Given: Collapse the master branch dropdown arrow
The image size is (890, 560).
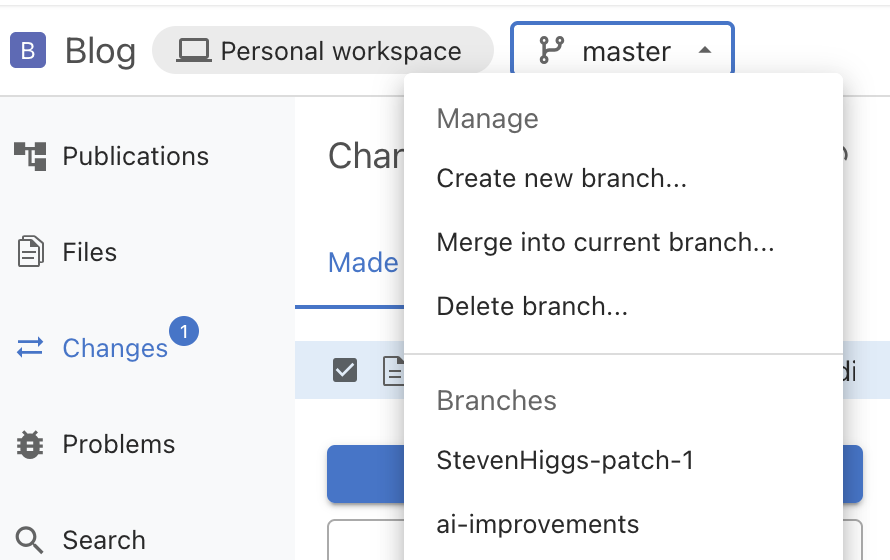Looking at the screenshot, I should click(704, 50).
